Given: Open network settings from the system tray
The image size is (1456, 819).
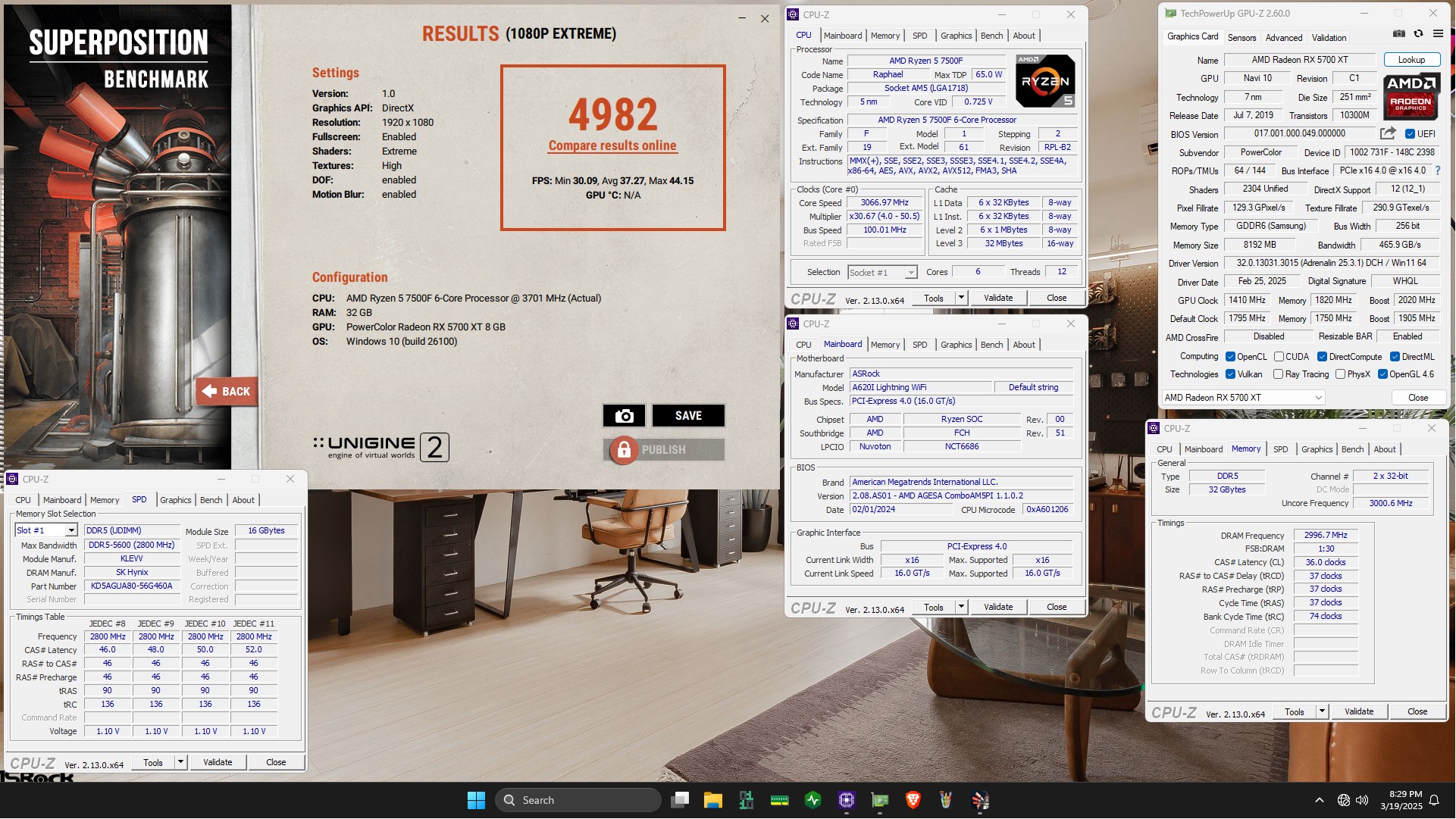Looking at the screenshot, I should click(1344, 800).
